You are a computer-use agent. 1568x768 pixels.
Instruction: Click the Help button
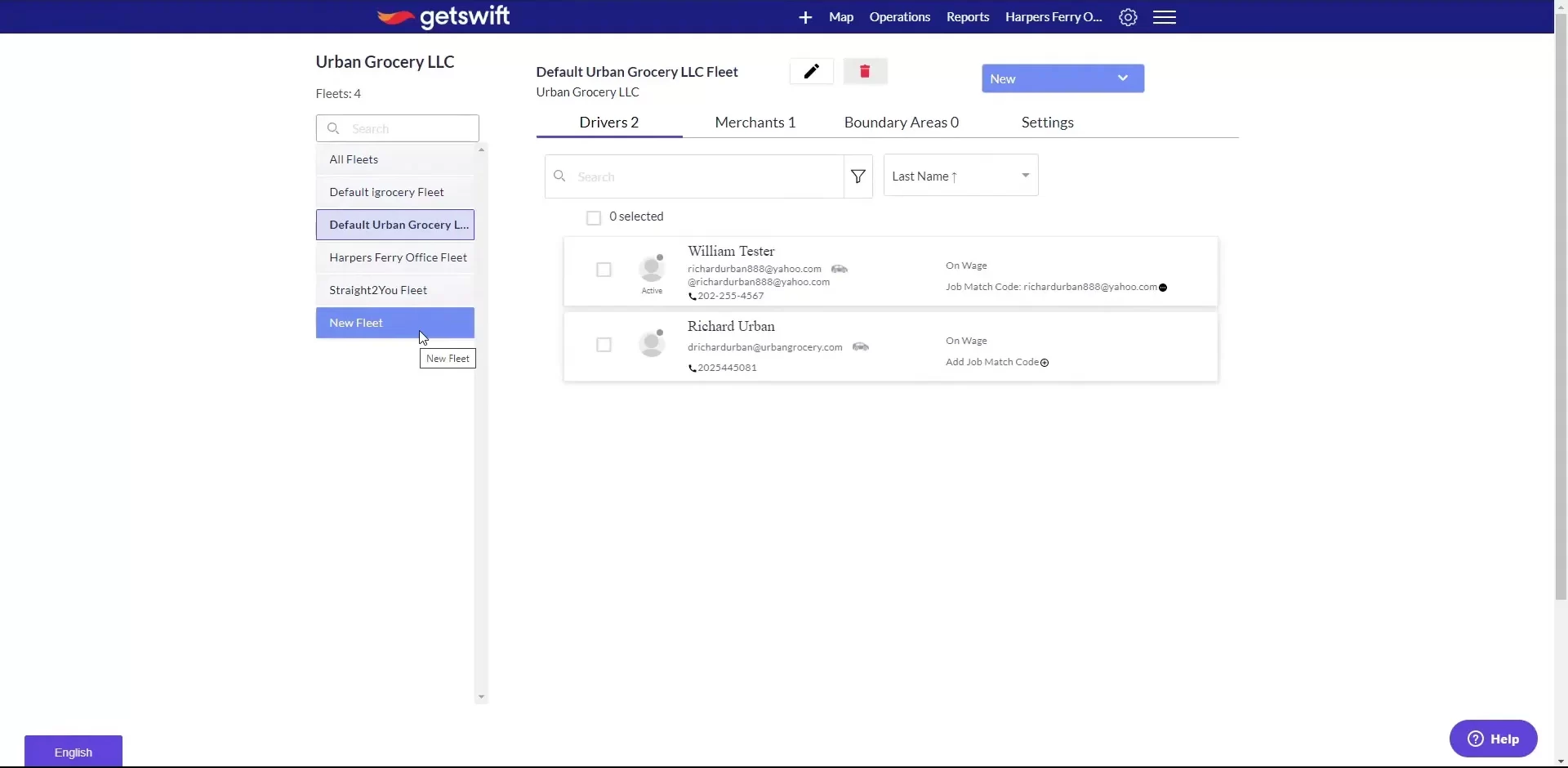pyautogui.click(x=1494, y=739)
